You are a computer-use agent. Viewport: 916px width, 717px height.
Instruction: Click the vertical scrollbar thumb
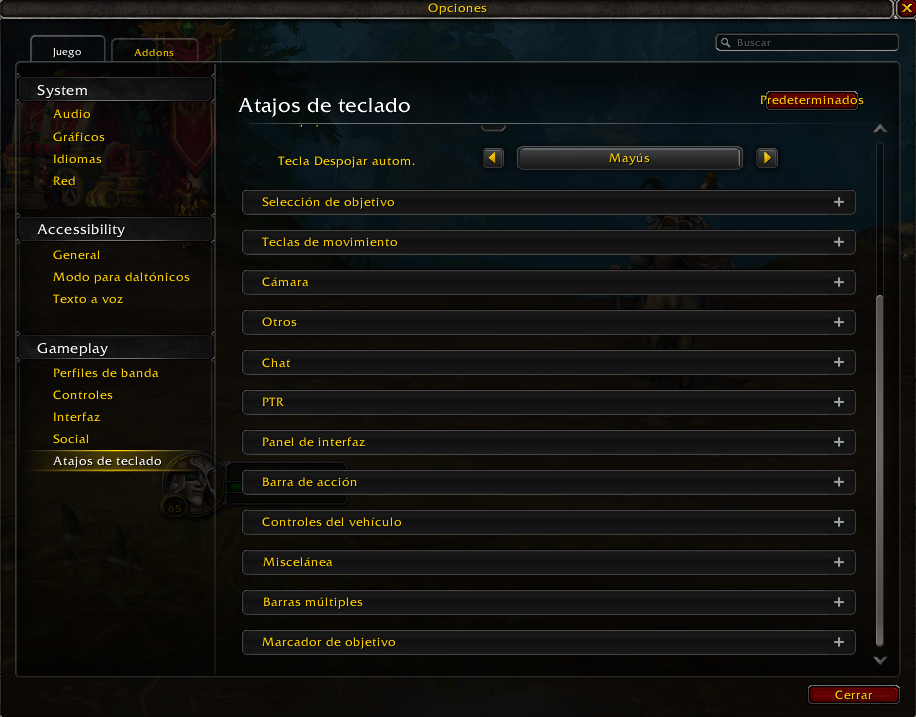pyautogui.click(x=879, y=470)
